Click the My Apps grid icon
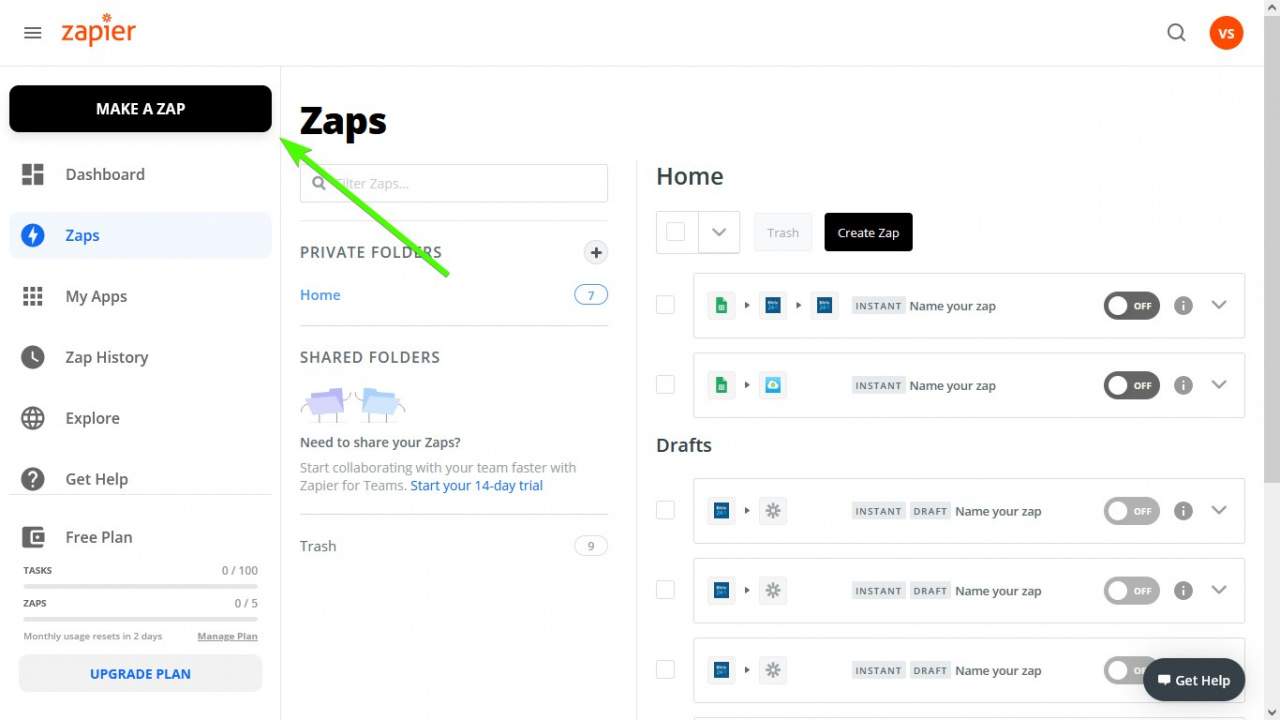The image size is (1280, 720). (x=33, y=296)
